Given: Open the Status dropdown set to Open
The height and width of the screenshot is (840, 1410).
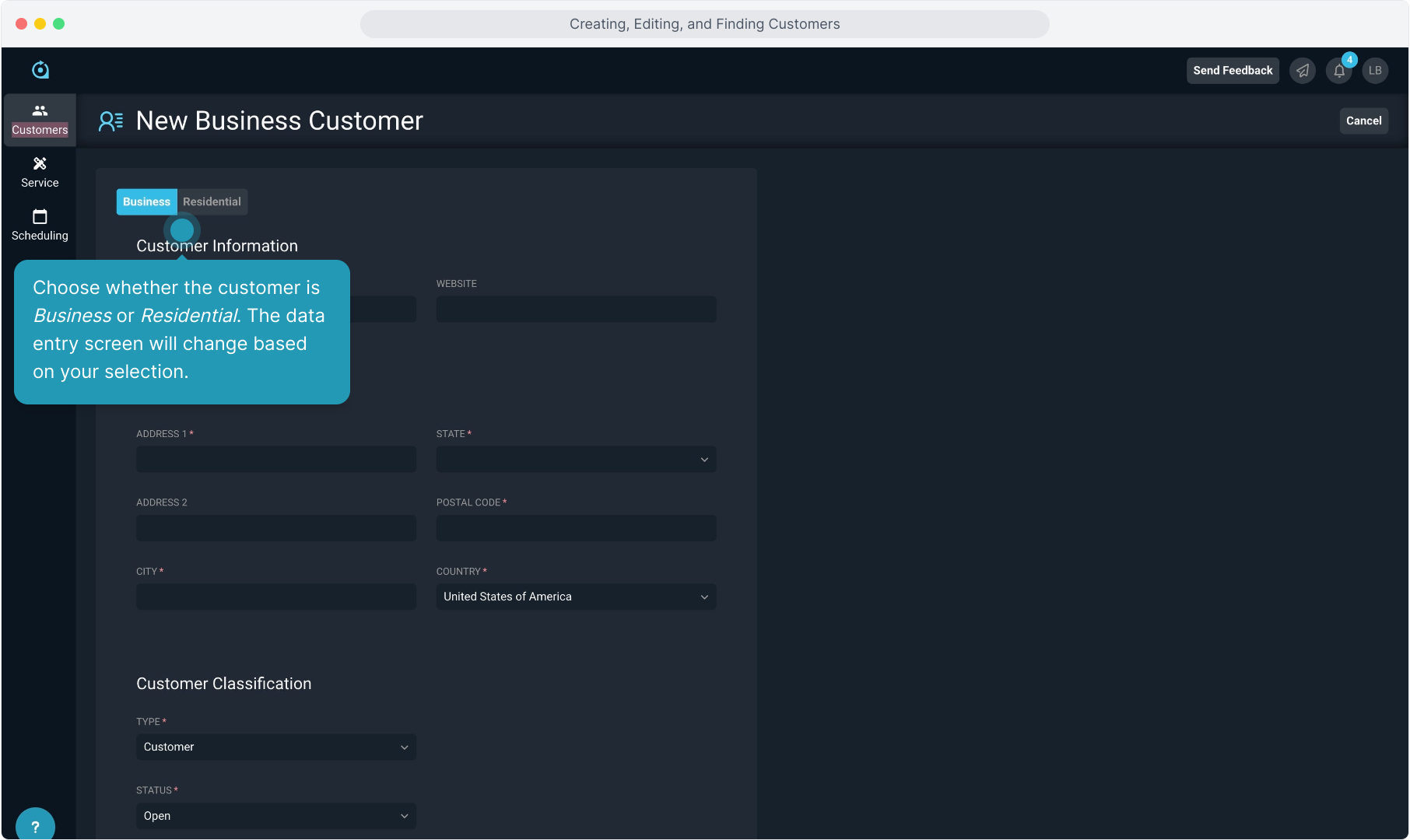Looking at the screenshot, I should (x=275, y=816).
